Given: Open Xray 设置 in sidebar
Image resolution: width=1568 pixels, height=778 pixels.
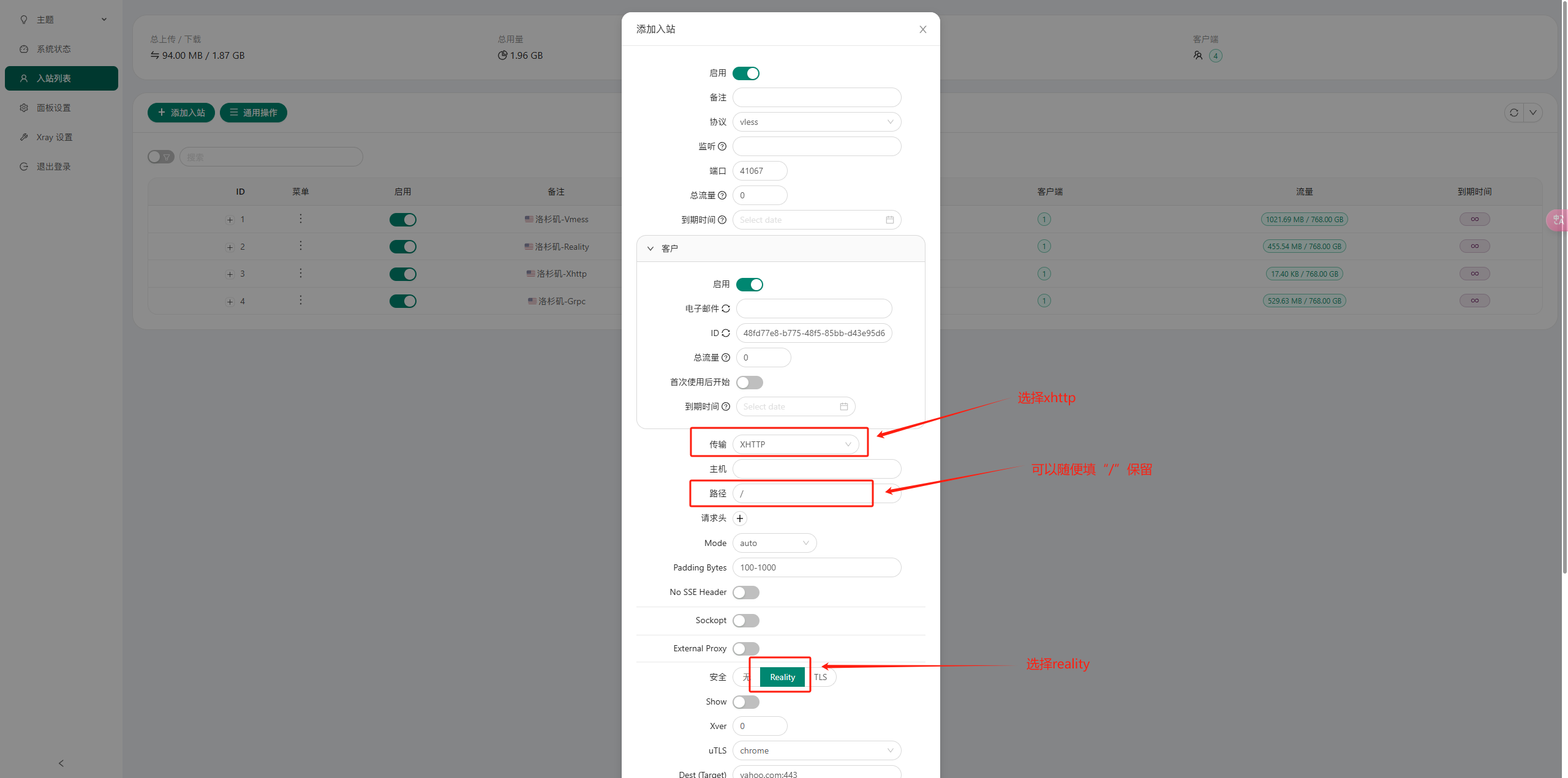Looking at the screenshot, I should (54, 137).
